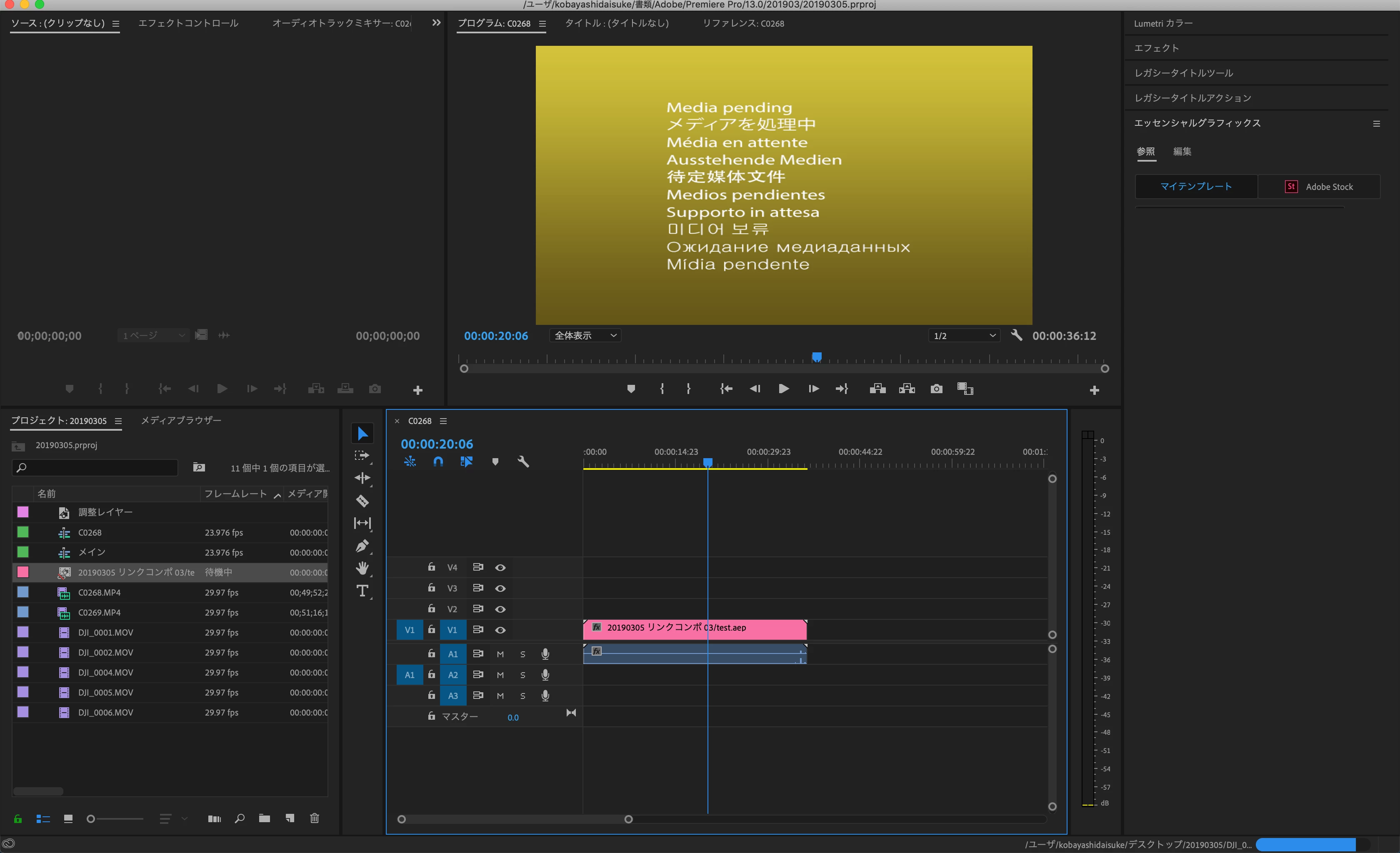This screenshot has height=853, width=1400.
Task: Switch to 編集 tab in Essential Graphics
Action: pyautogui.click(x=1182, y=151)
